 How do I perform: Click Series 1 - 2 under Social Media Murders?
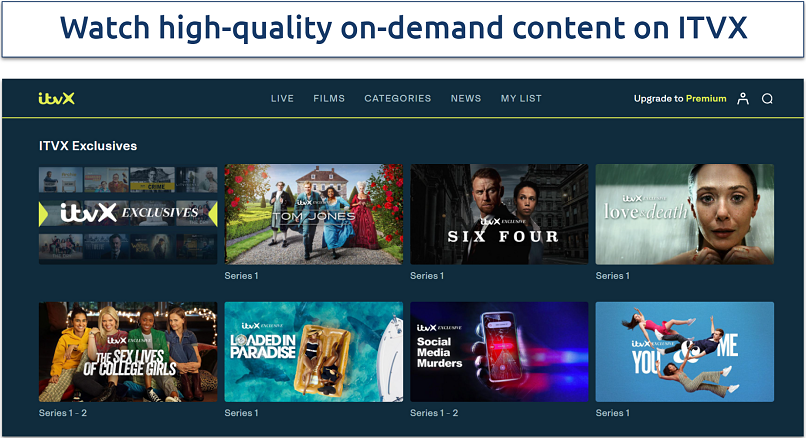point(433,413)
